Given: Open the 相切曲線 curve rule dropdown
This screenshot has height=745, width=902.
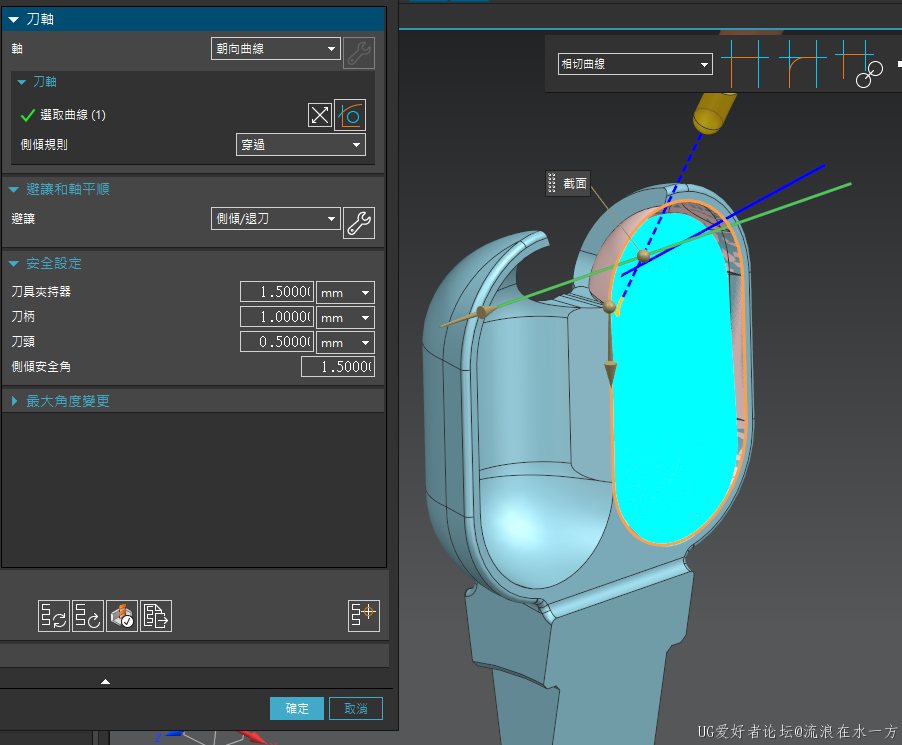Looking at the screenshot, I should (x=635, y=64).
